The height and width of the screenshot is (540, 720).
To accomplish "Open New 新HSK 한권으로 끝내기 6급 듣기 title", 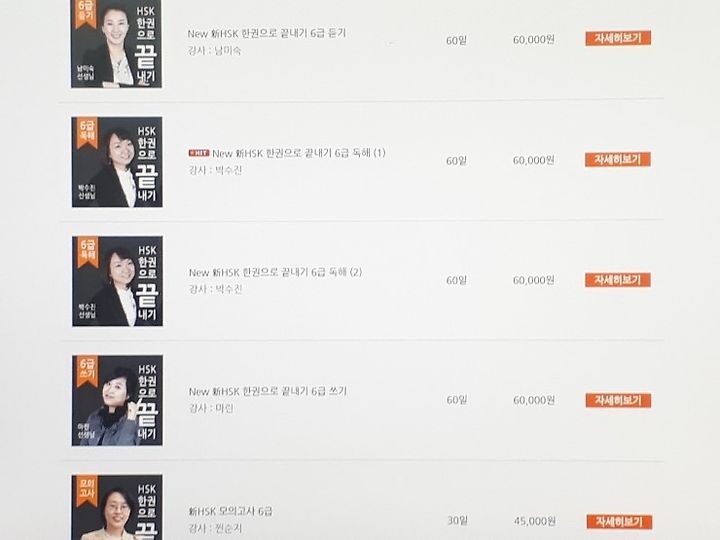I will point(267,33).
